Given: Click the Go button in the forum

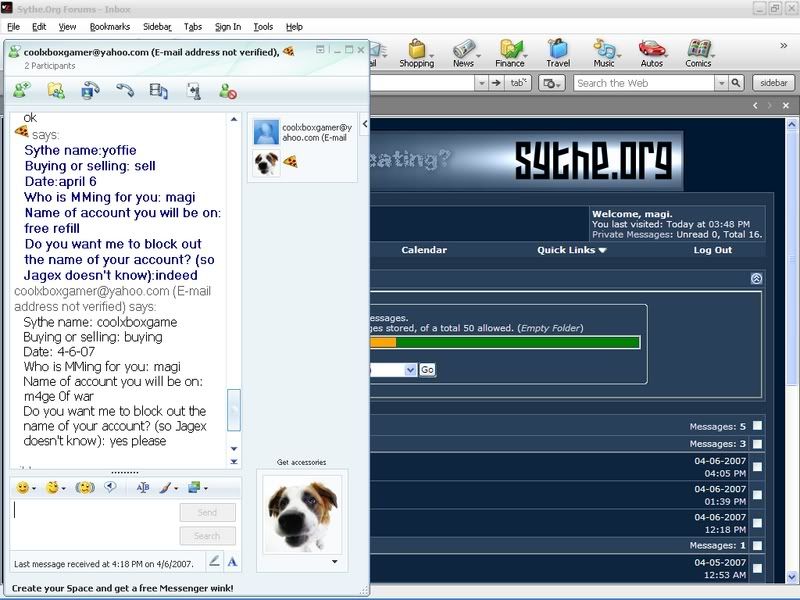Looking at the screenshot, I should coord(427,369).
